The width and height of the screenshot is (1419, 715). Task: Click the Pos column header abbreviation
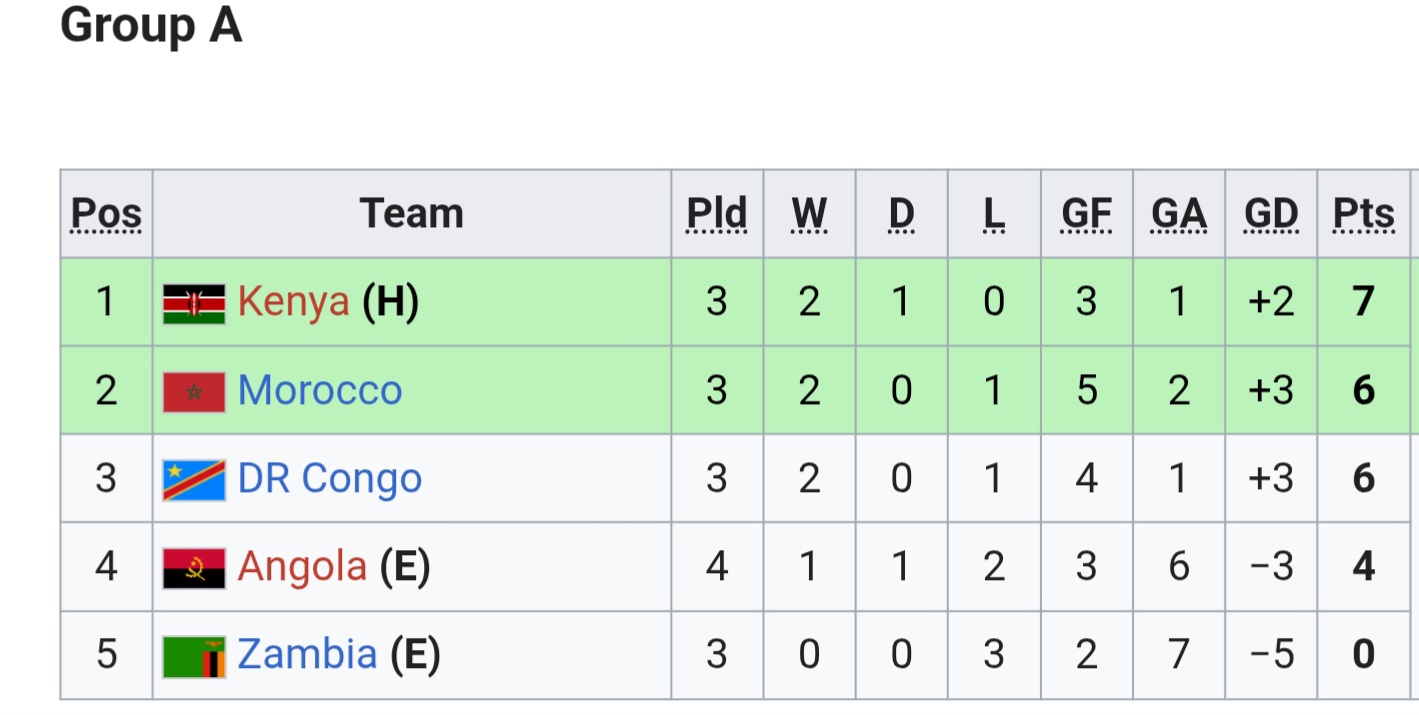(x=106, y=214)
